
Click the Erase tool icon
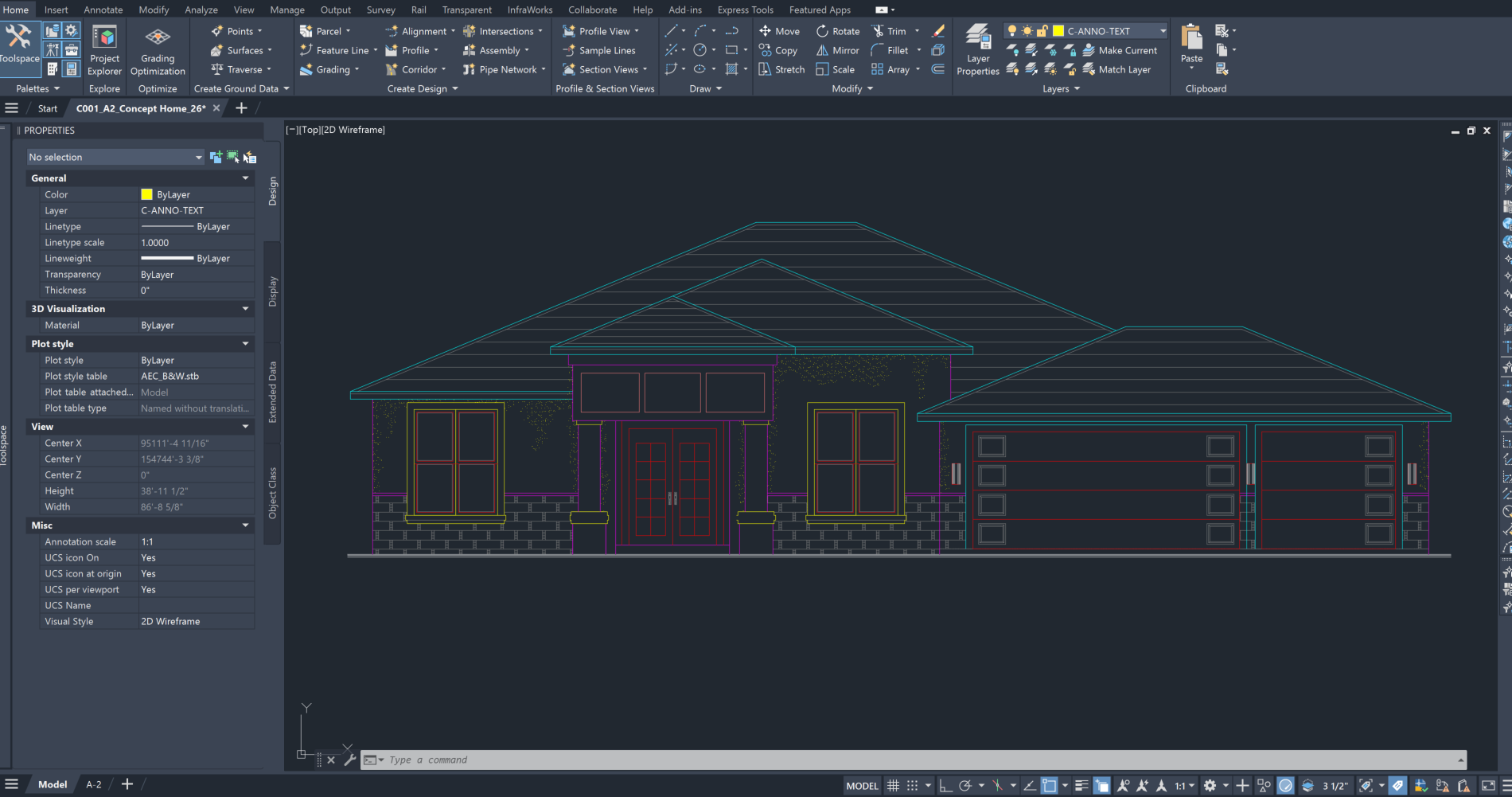tap(938, 31)
